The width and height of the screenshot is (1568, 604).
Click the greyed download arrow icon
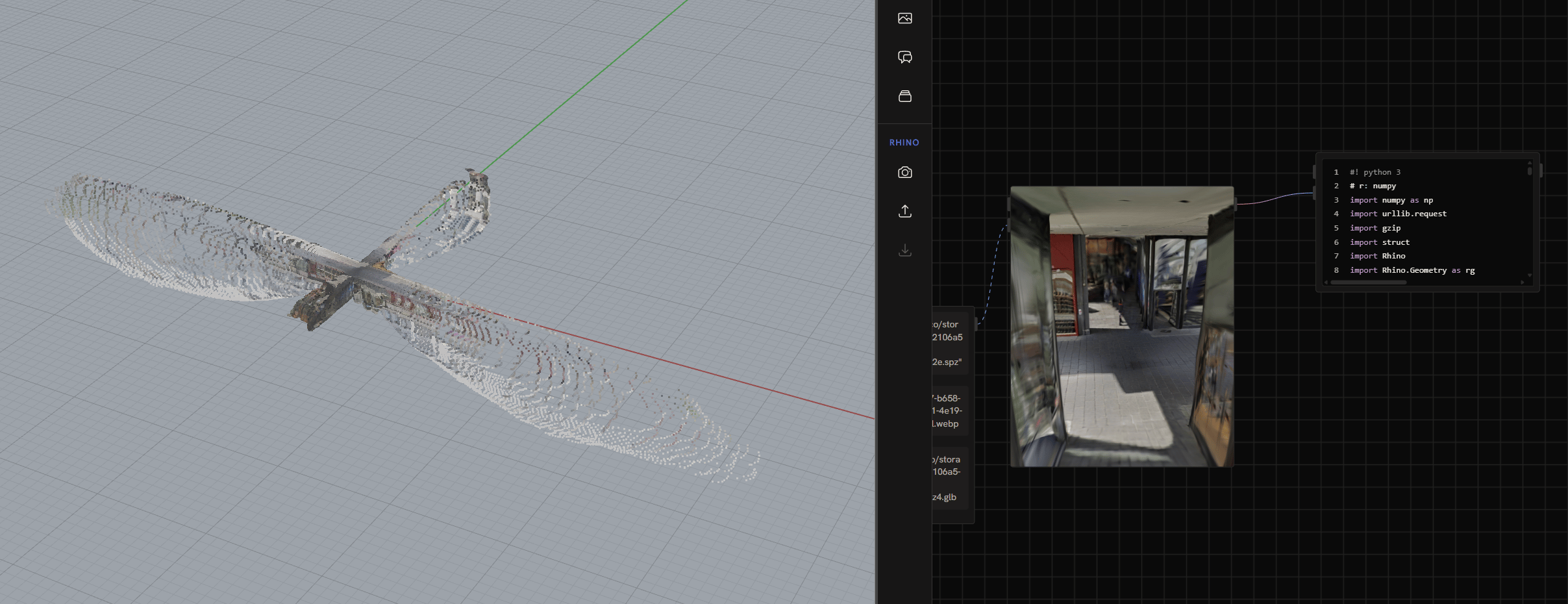(x=904, y=250)
